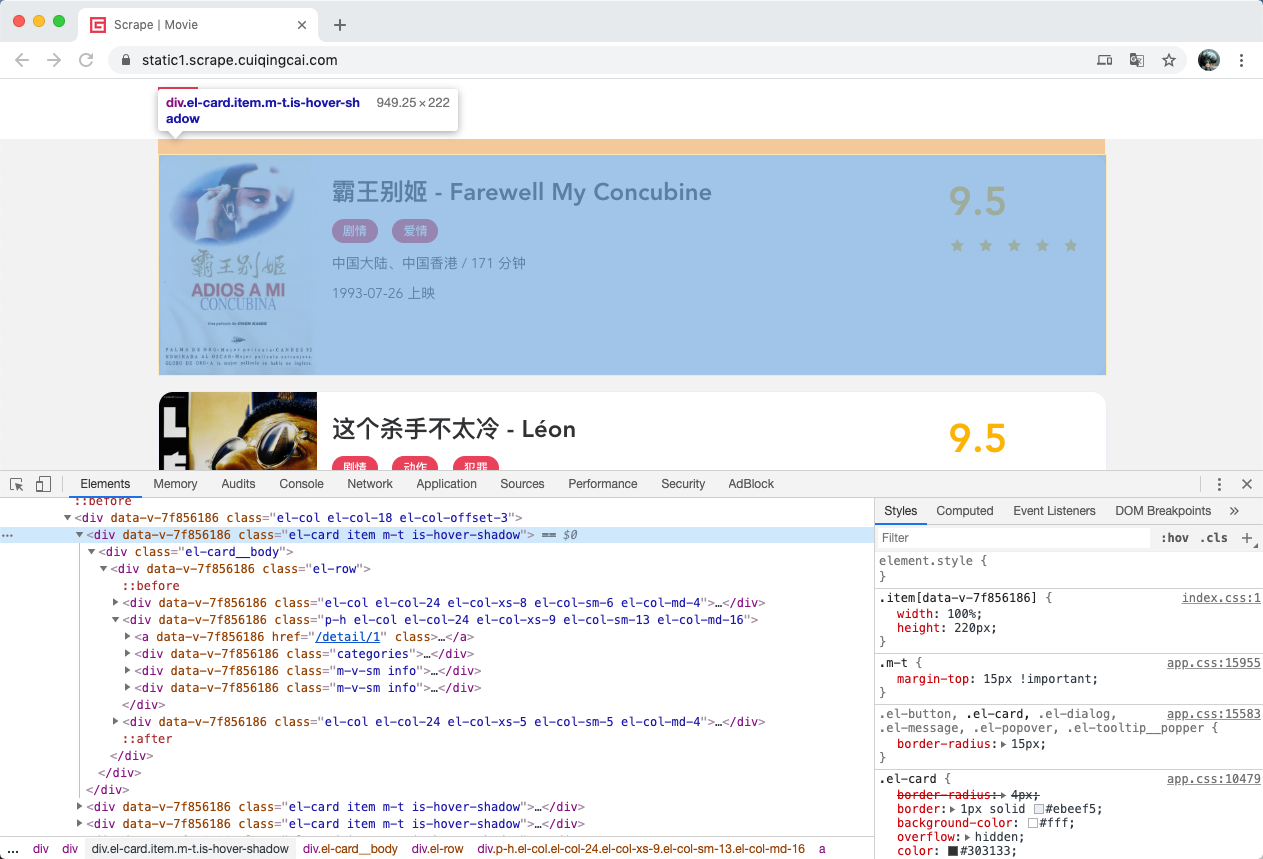This screenshot has height=859, width=1263.
Task: Click the ellipsis beside the selected DOM row
Action: pyautogui.click(x=8, y=536)
